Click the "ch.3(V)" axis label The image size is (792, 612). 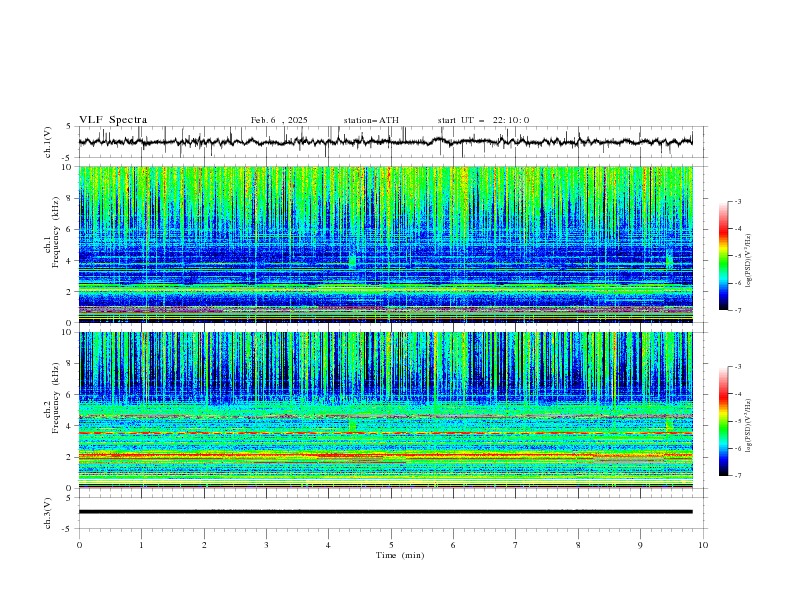[x=48, y=513]
